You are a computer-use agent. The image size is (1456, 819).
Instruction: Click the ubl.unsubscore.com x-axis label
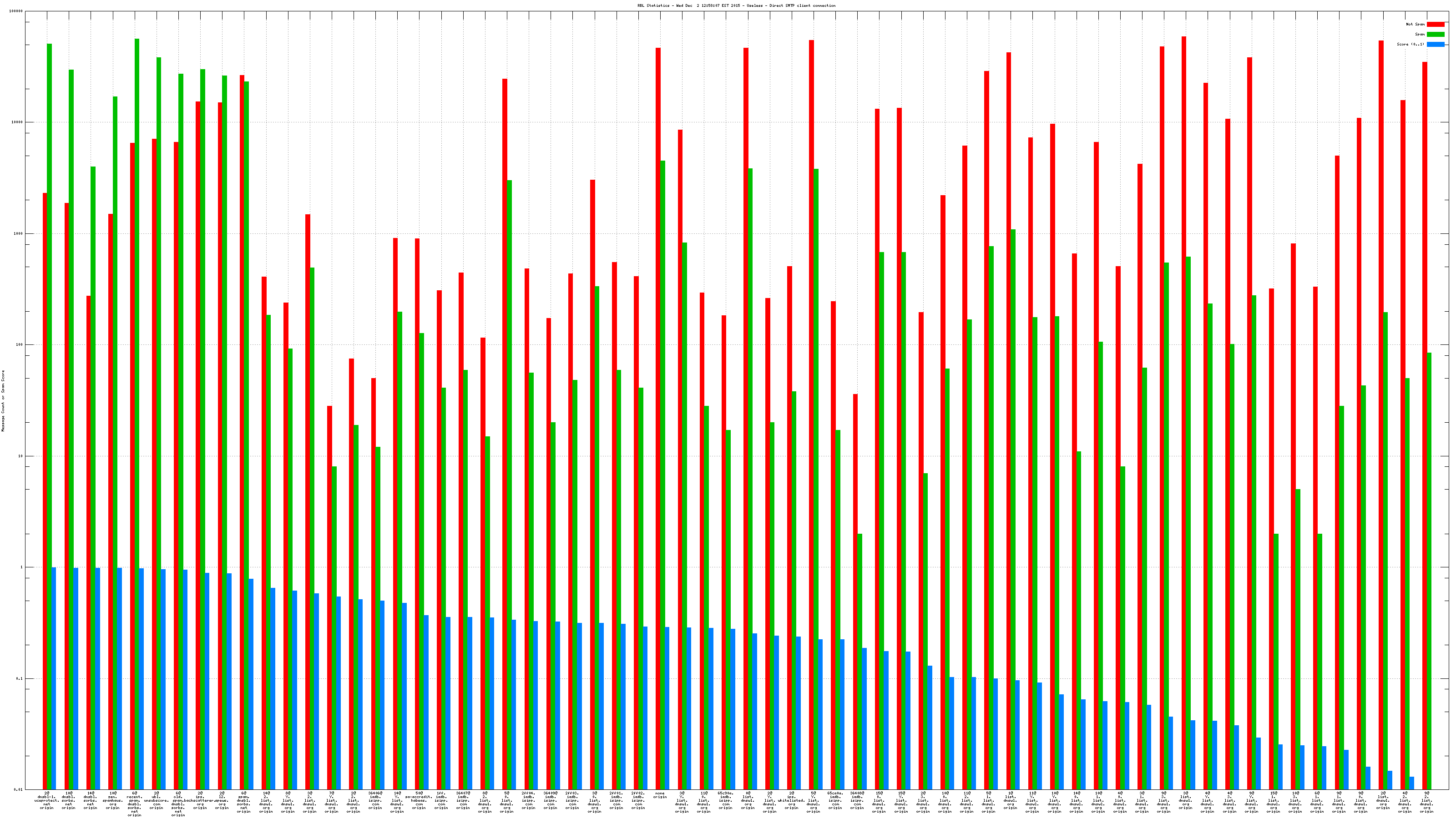click(x=157, y=800)
